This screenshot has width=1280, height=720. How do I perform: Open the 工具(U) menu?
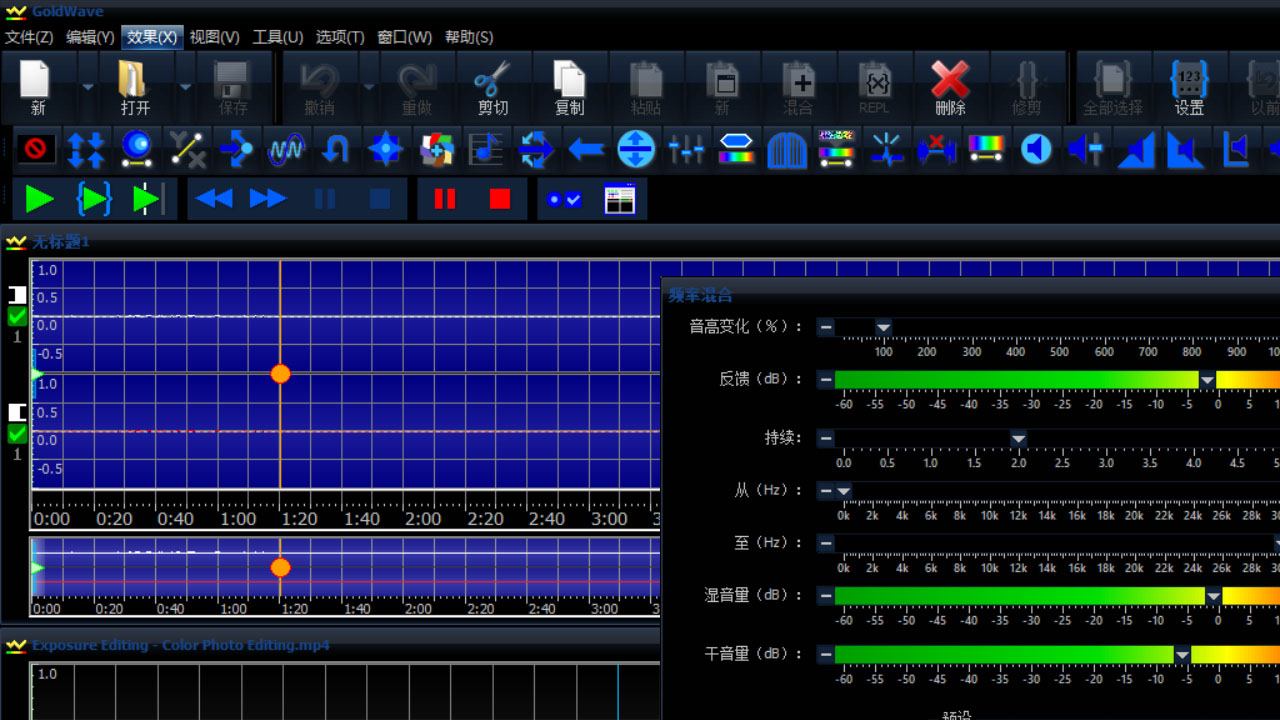point(277,37)
